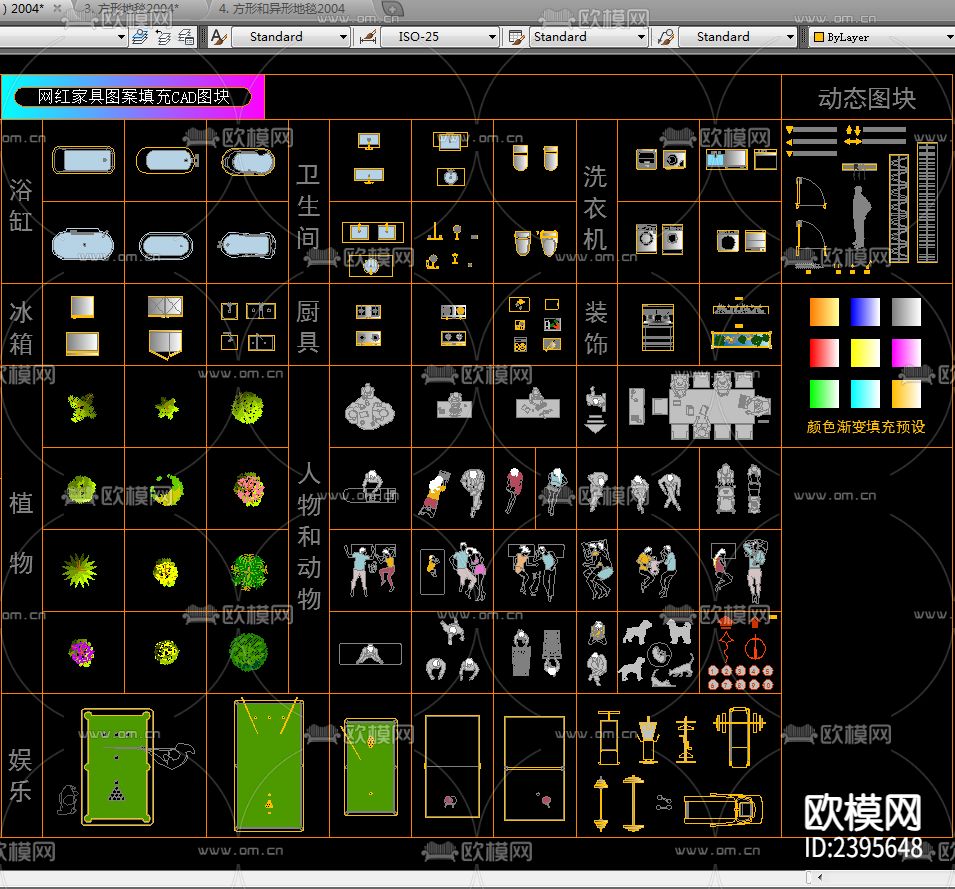Click the 厨具 category label
The width and height of the screenshot is (955, 889).
tap(308, 326)
